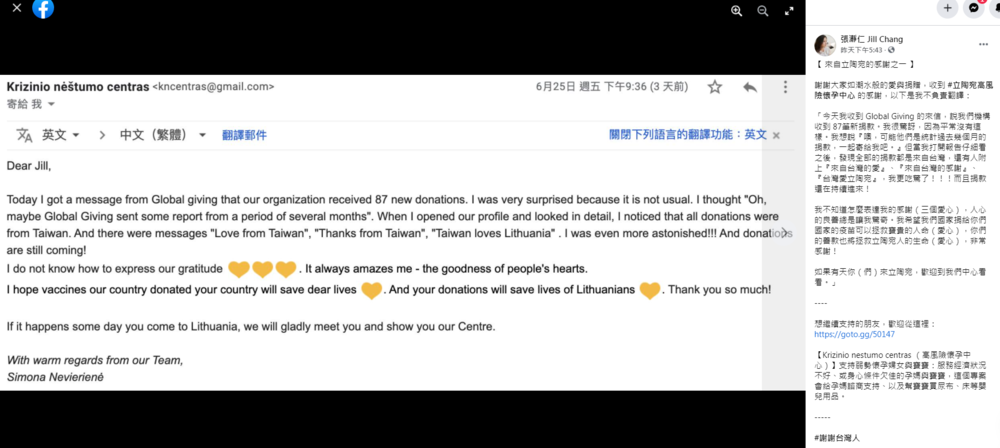Expand recipient details arrow beside 寄給 我
This screenshot has width=1000, height=448.
51,104
